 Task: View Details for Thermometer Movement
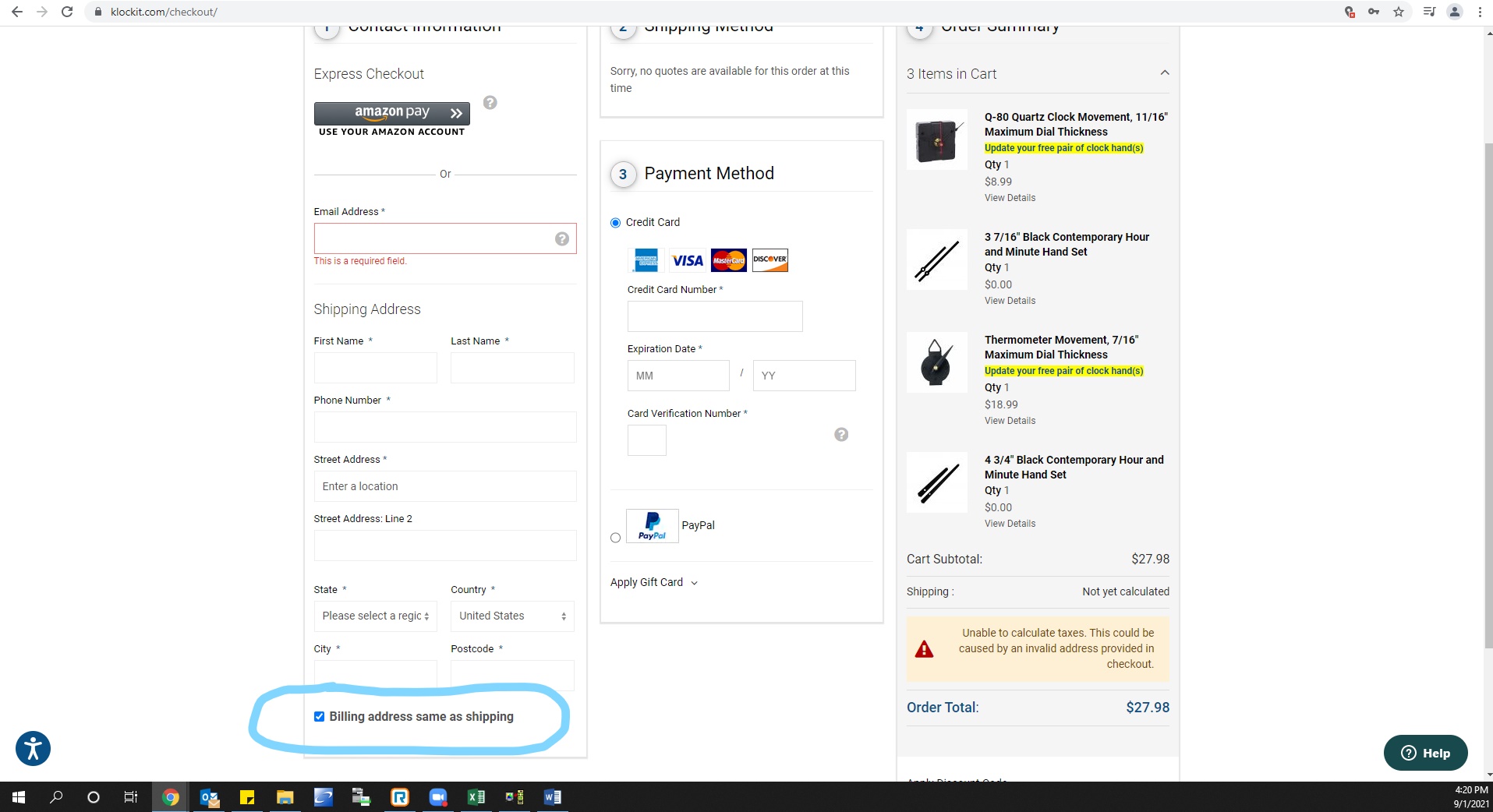tap(1010, 421)
